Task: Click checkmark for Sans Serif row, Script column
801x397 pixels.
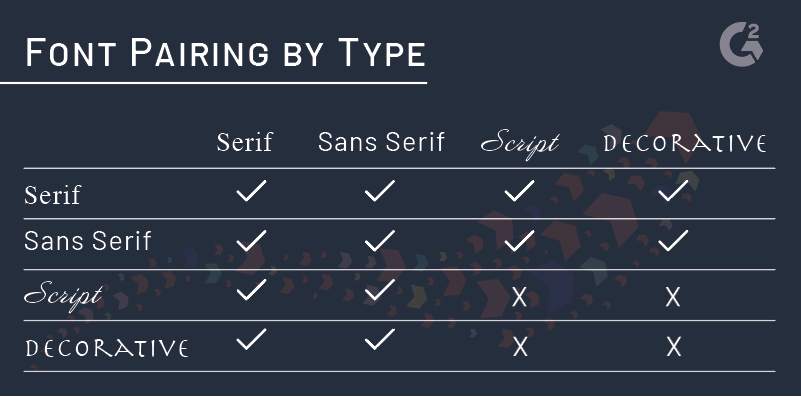Action: (x=520, y=241)
